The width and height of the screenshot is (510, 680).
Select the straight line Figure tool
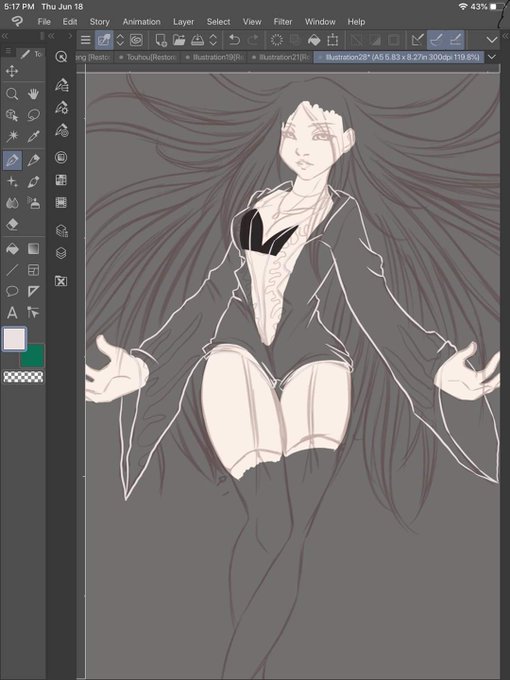click(x=12, y=270)
